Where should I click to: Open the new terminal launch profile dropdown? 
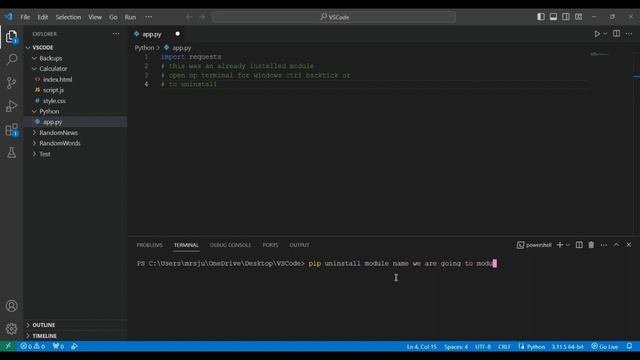(568, 245)
